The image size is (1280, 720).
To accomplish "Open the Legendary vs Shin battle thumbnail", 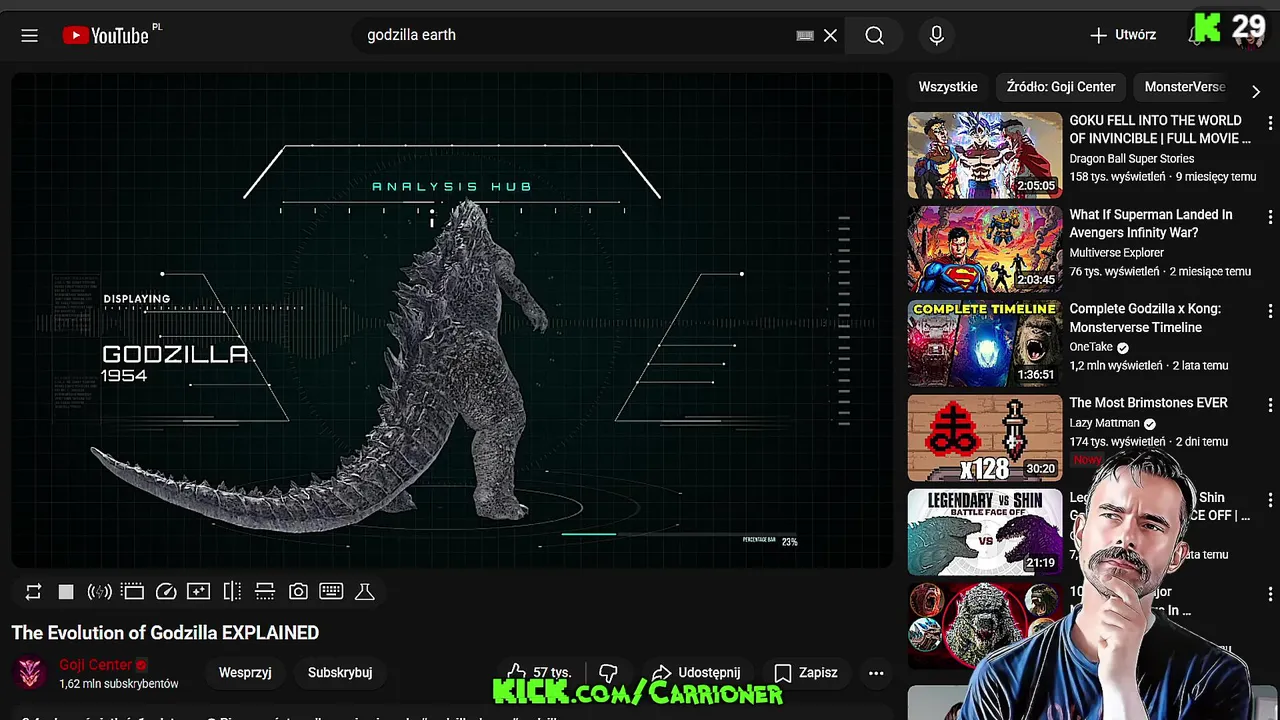I will (x=985, y=532).
